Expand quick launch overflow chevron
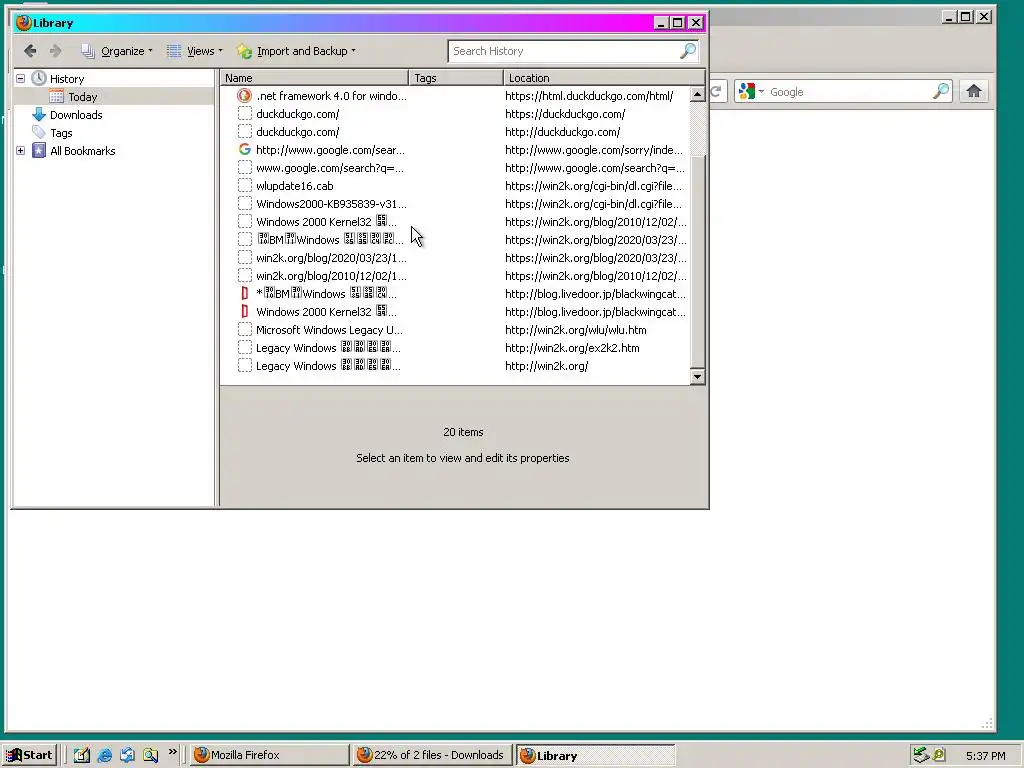The height and width of the screenshot is (768, 1024). (x=172, y=752)
